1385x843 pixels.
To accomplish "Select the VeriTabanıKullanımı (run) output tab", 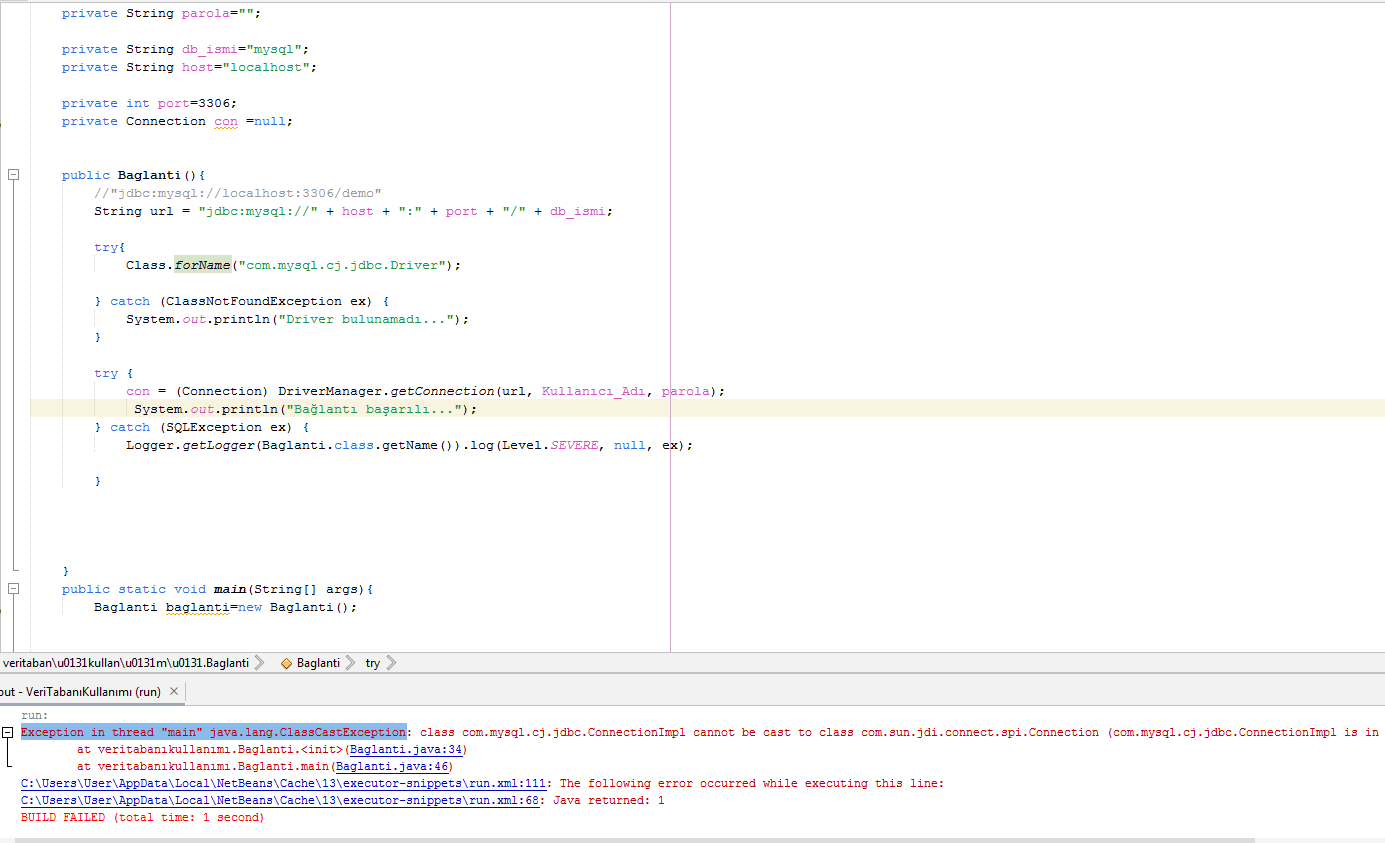I will click(x=80, y=691).
